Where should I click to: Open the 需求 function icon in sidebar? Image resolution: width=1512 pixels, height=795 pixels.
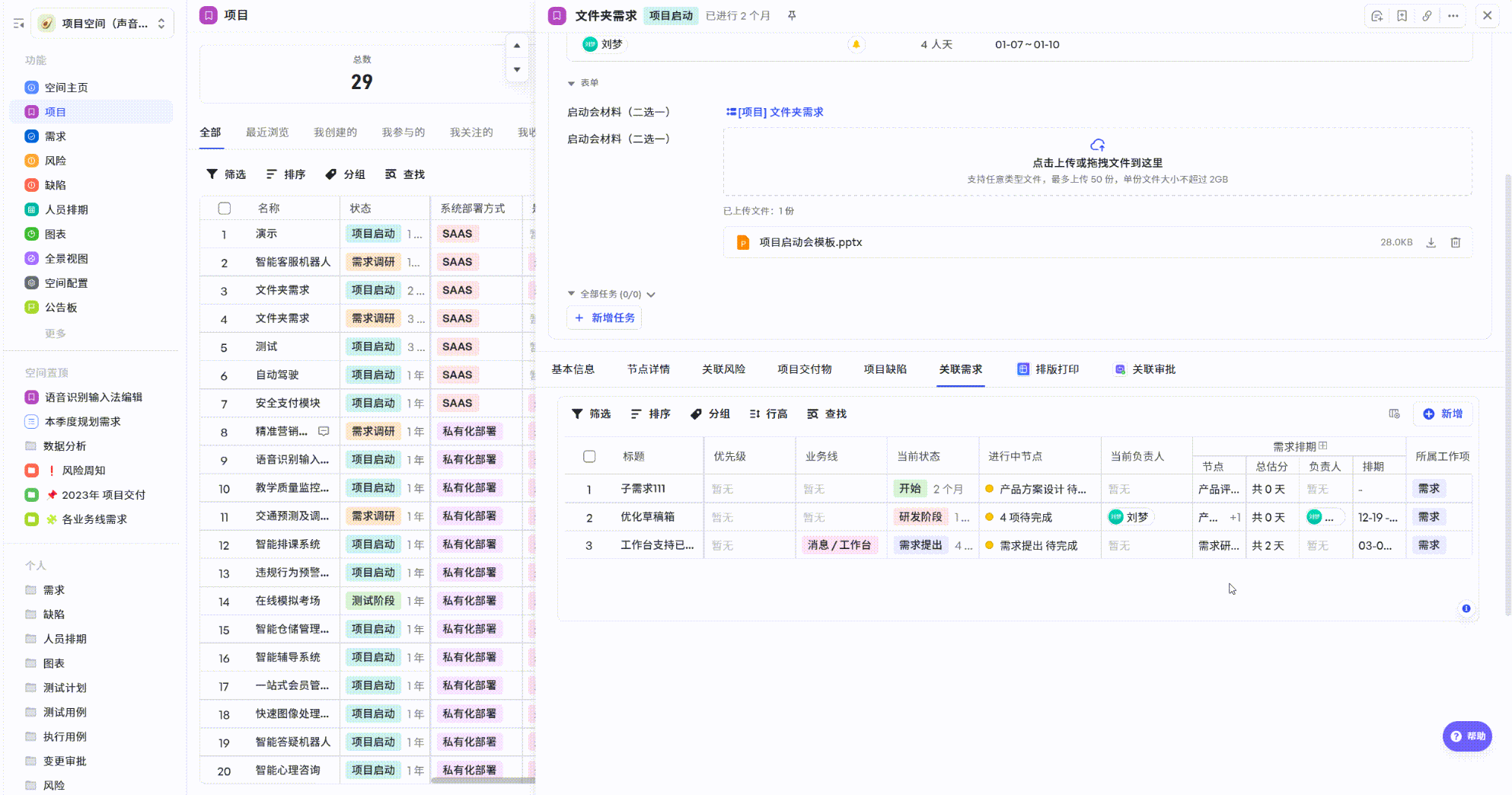(x=31, y=136)
